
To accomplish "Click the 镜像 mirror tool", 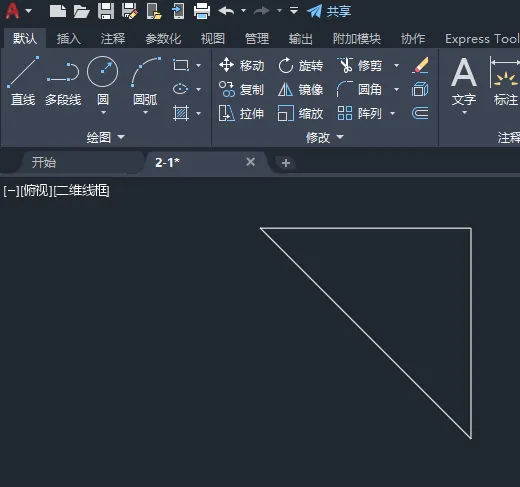I will click(x=301, y=89).
